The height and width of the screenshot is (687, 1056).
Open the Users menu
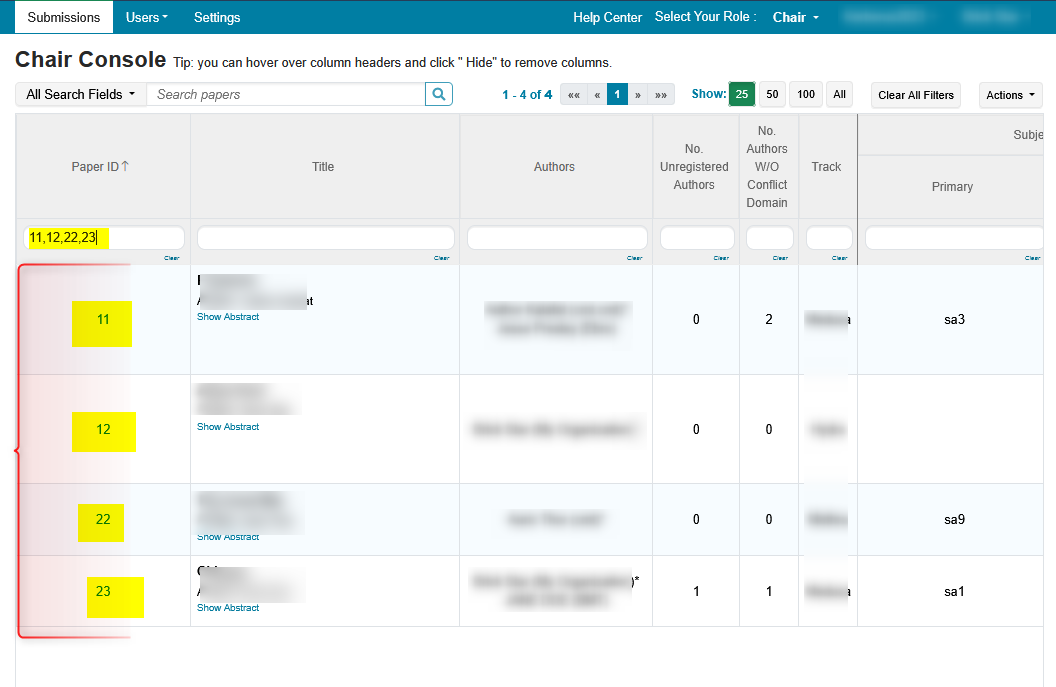(x=147, y=17)
